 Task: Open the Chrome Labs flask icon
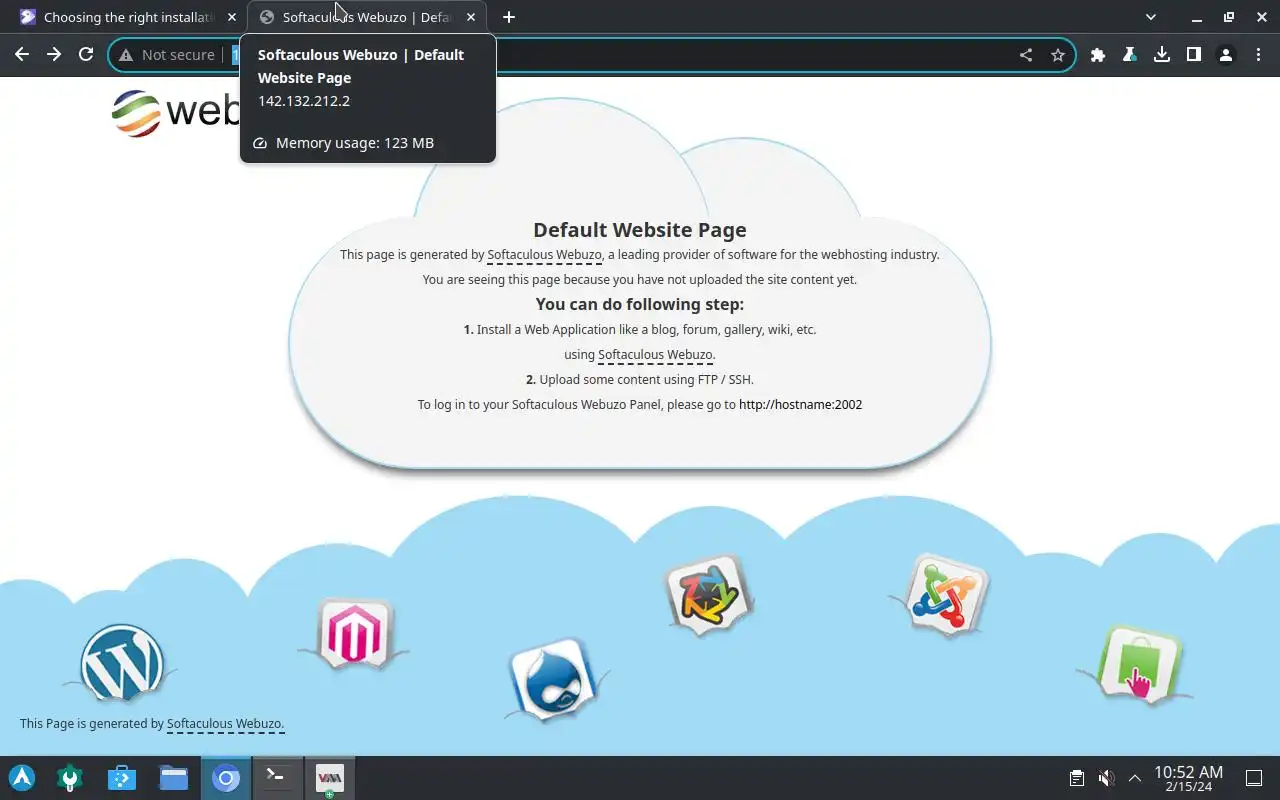coord(1130,55)
